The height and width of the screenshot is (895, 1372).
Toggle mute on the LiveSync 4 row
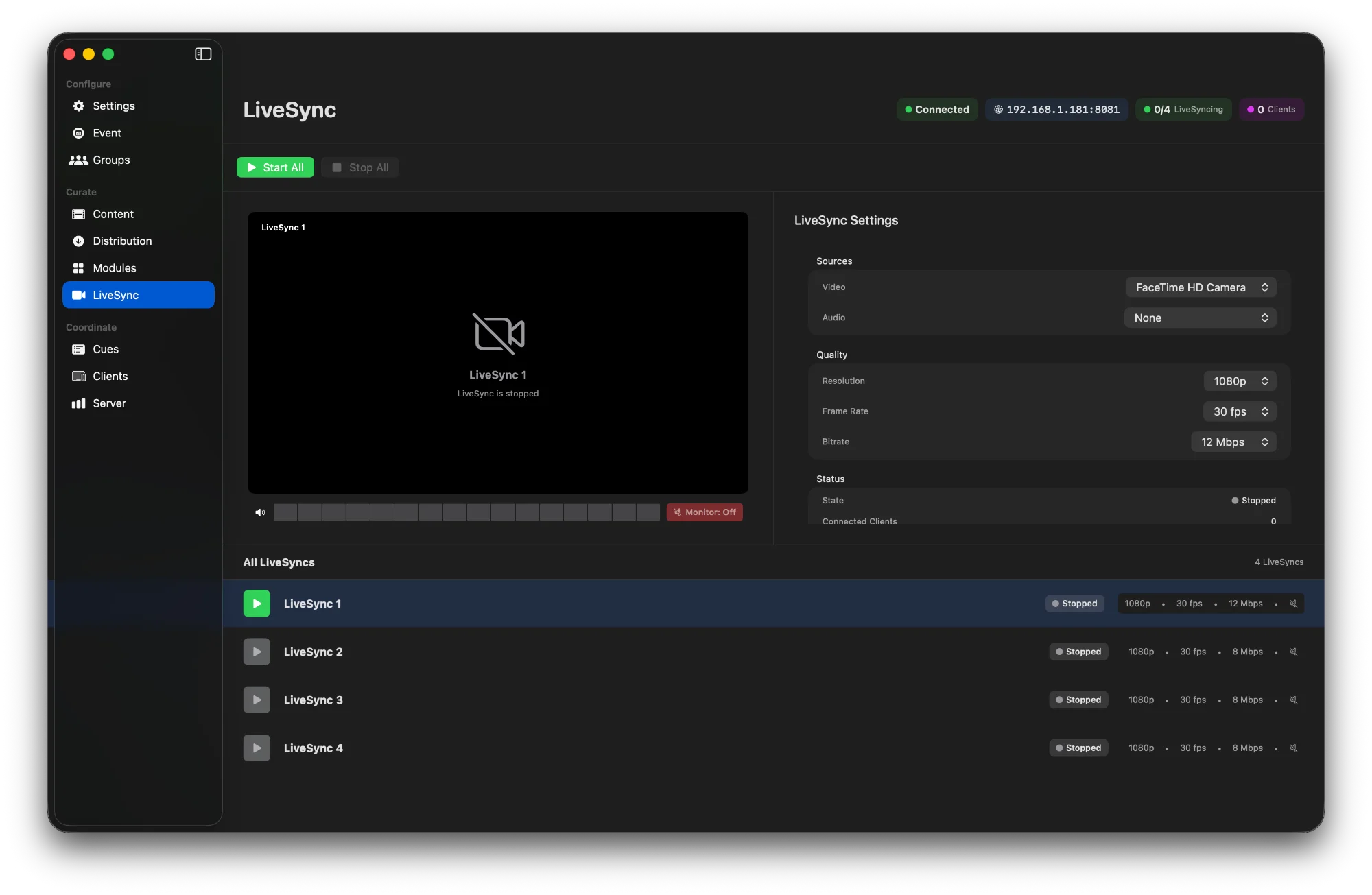pyautogui.click(x=1293, y=748)
